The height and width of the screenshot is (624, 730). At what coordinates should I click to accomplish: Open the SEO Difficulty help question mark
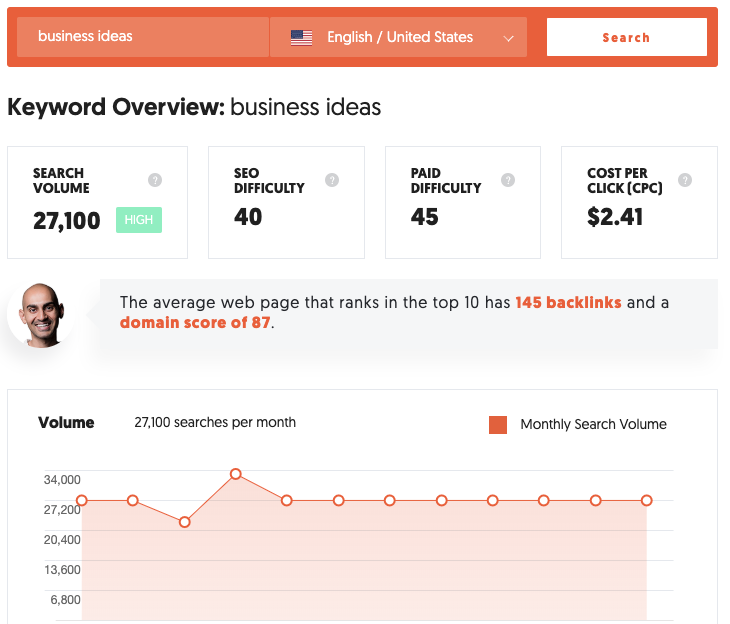pyautogui.click(x=332, y=180)
